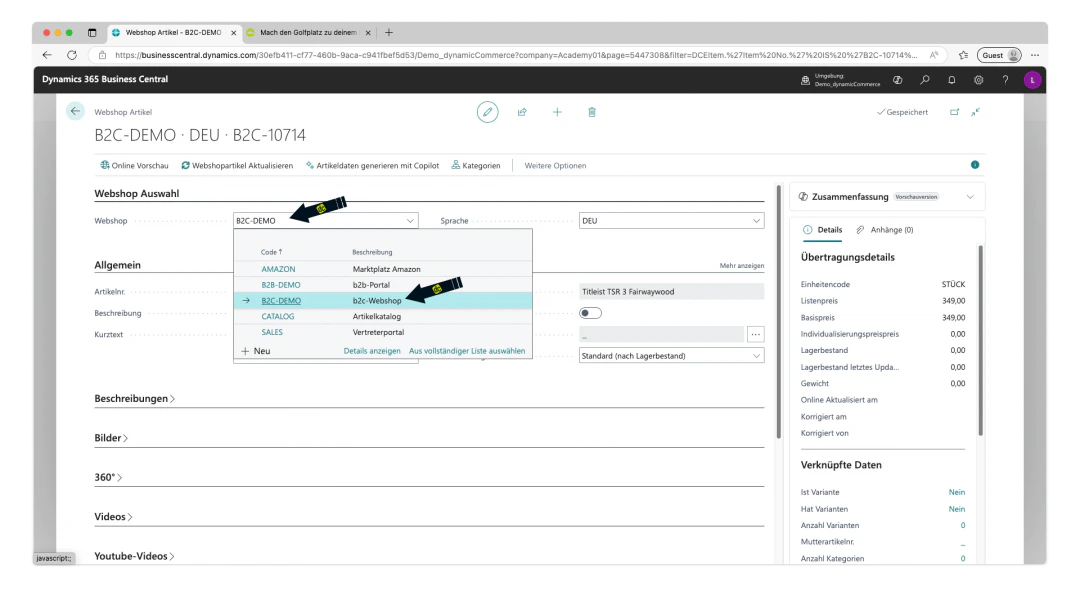1080x608 pixels.
Task: Click the collapse page arrows icon
Action: pyautogui.click(x=975, y=112)
